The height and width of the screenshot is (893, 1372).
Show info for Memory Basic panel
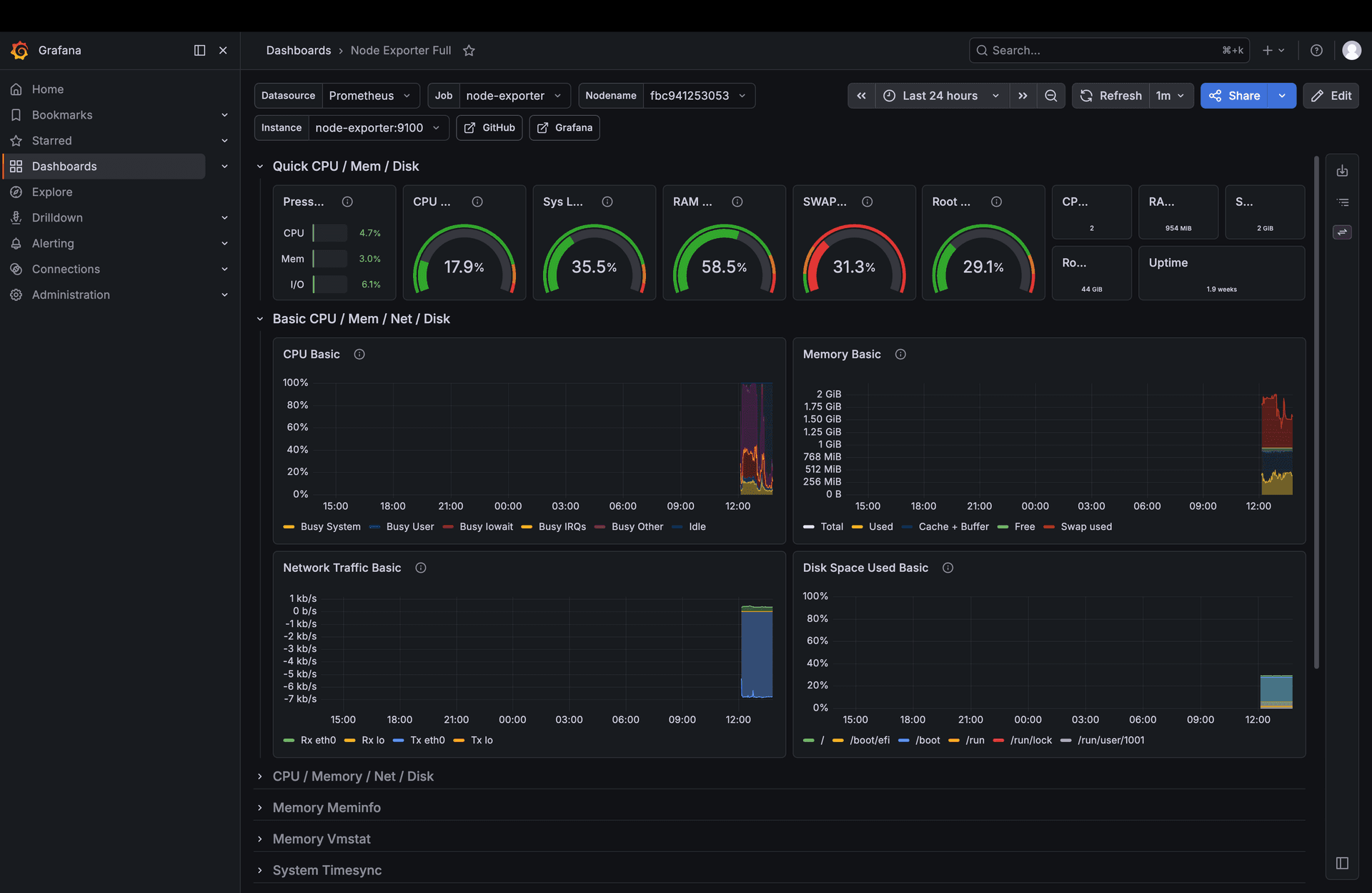(x=900, y=355)
